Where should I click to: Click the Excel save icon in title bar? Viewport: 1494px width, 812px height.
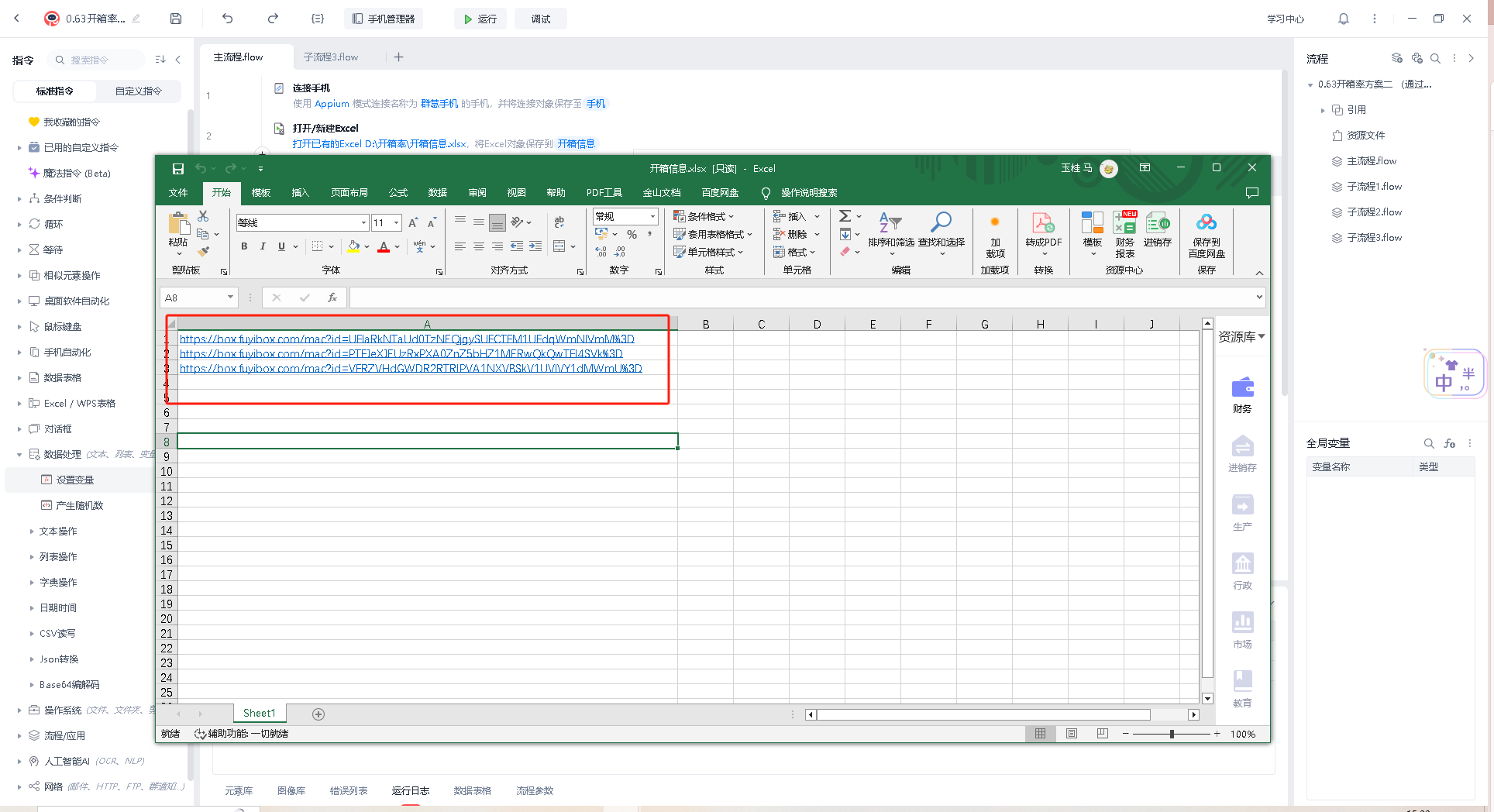177,169
